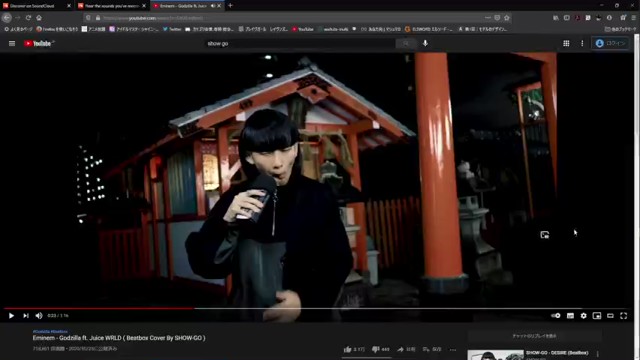Open a new browser tab
The width and height of the screenshot is (640, 360).
coord(230,6)
